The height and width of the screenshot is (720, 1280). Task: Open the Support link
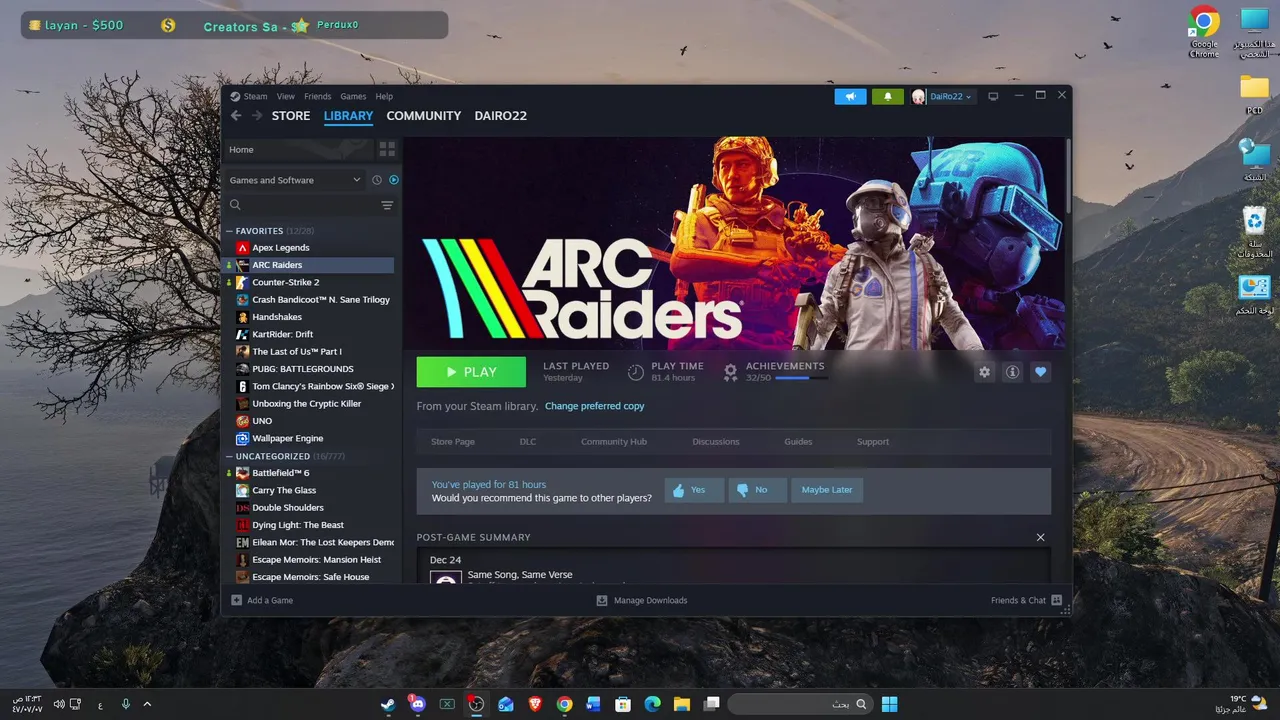point(873,441)
